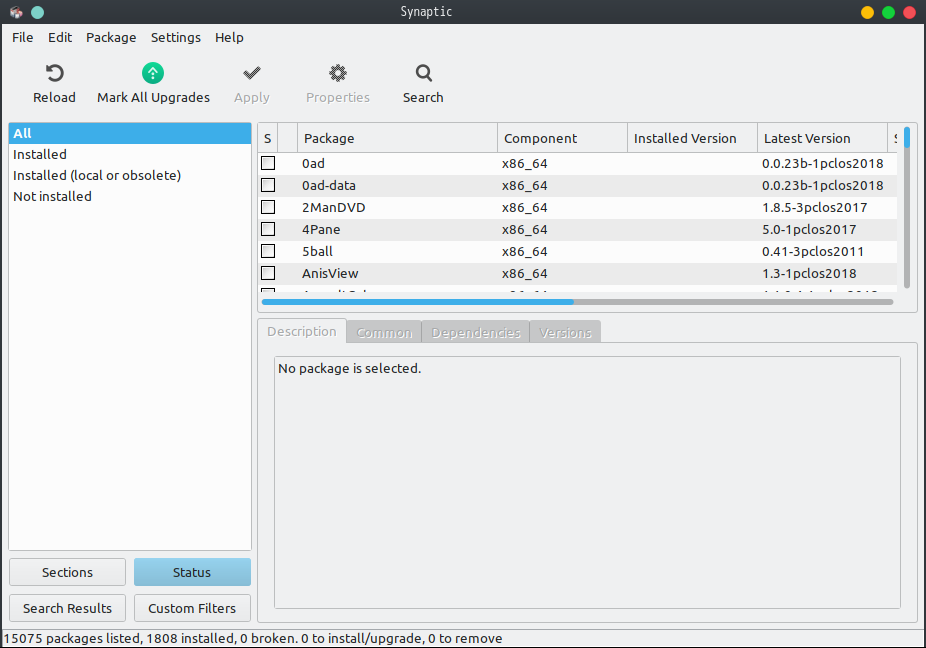
Task: Click the Custom Filters button
Action: 192,608
